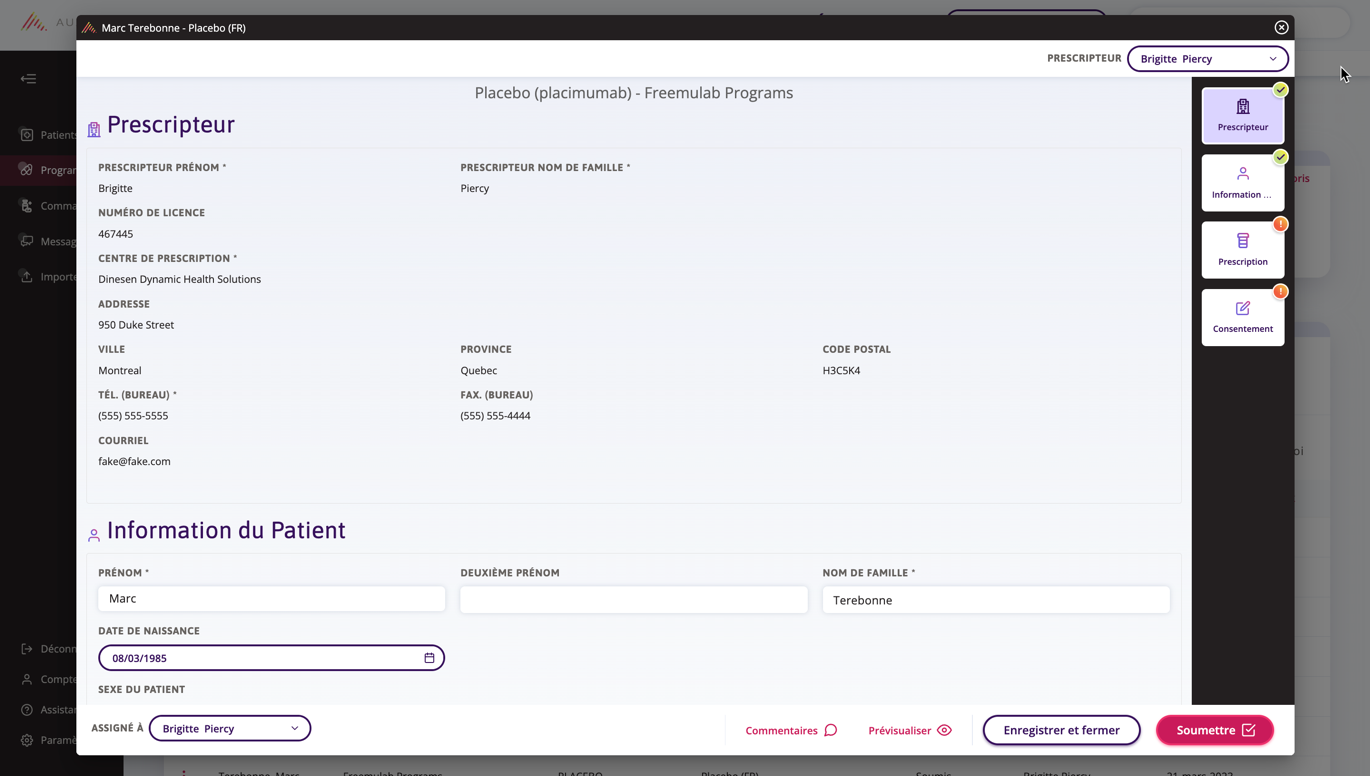
Task: Click the Sexe du patient label
Action: click(x=141, y=690)
